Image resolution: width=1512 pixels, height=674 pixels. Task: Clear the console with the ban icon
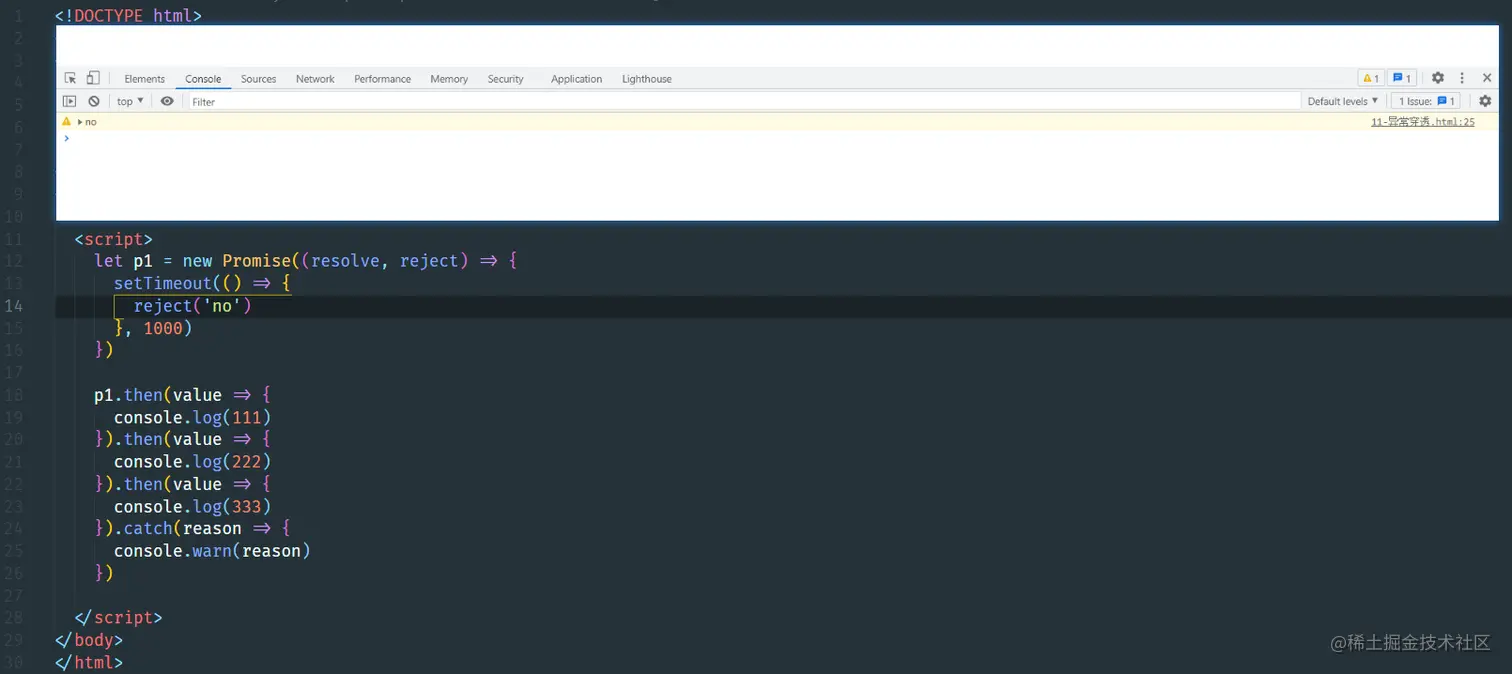94,101
